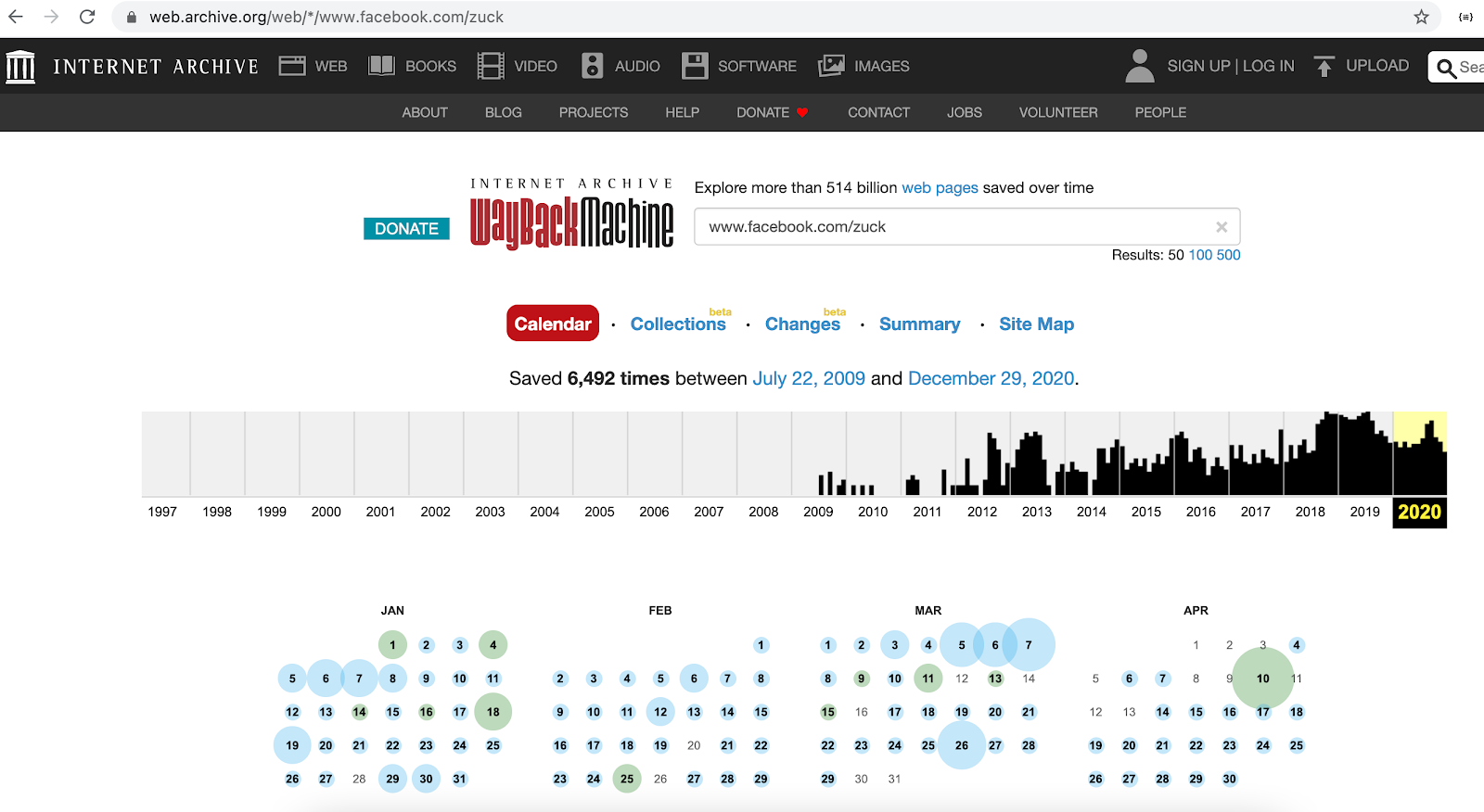Open the July 22, 2009 capture link
The image size is (1484, 812).
point(809,378)
